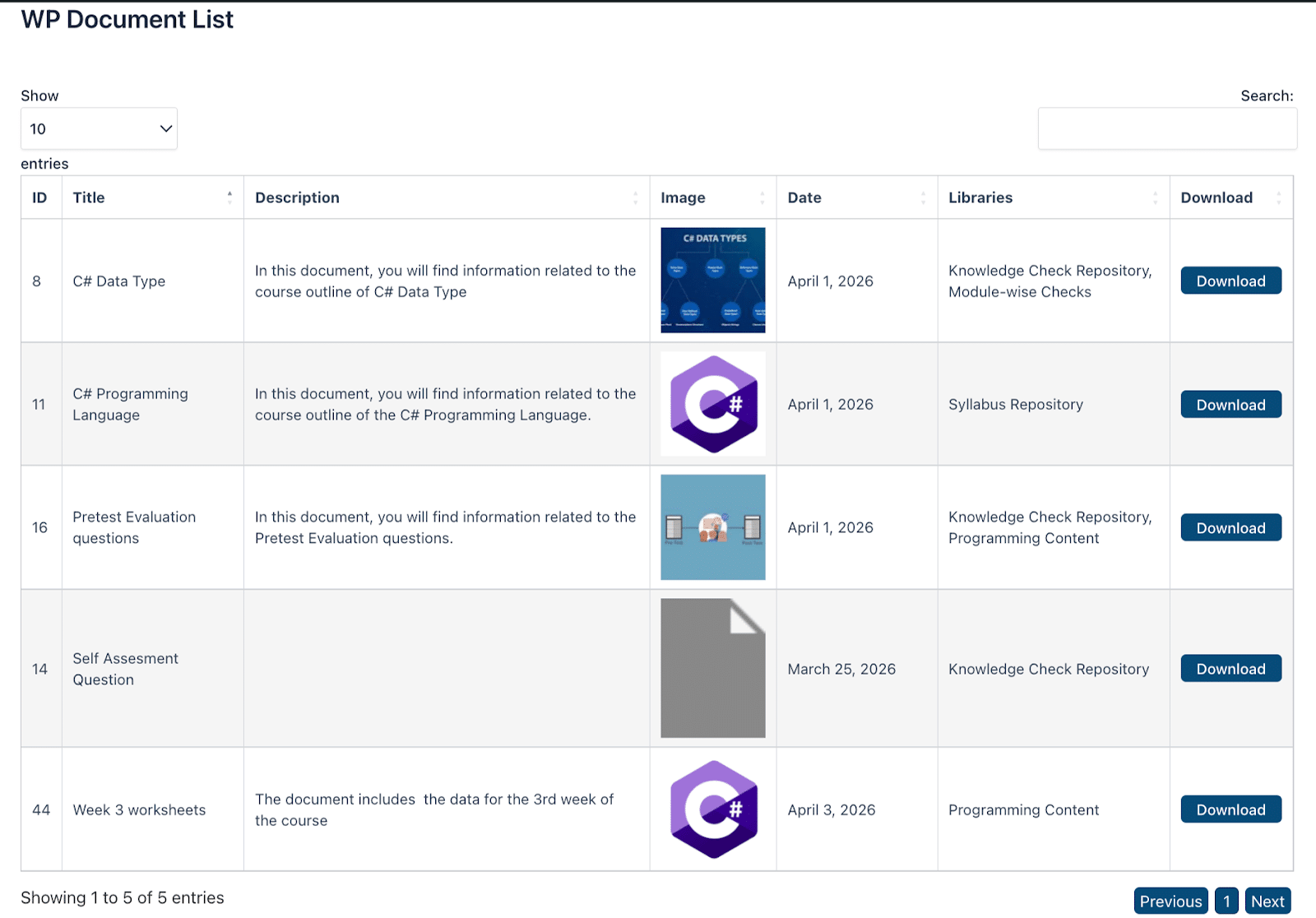This screenshot has width=1316, height=918.
Task: Click the C# Programming Language description text
Action: (445, 404)
